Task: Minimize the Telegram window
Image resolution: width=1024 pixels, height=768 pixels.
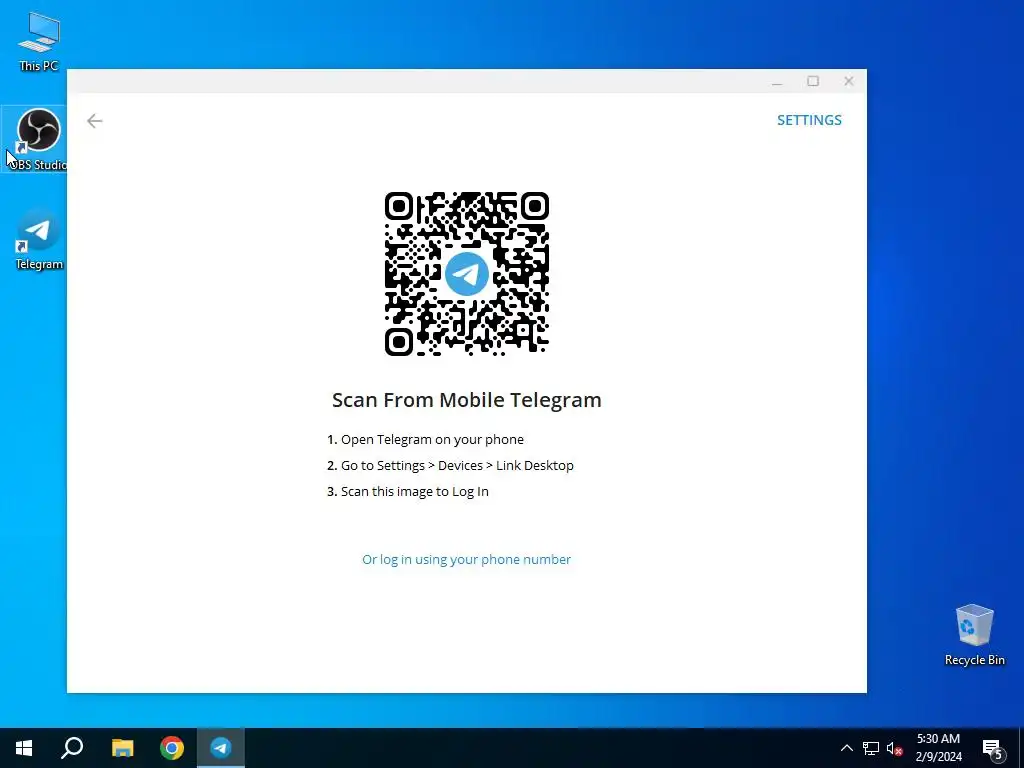Action: coord(777,81)
